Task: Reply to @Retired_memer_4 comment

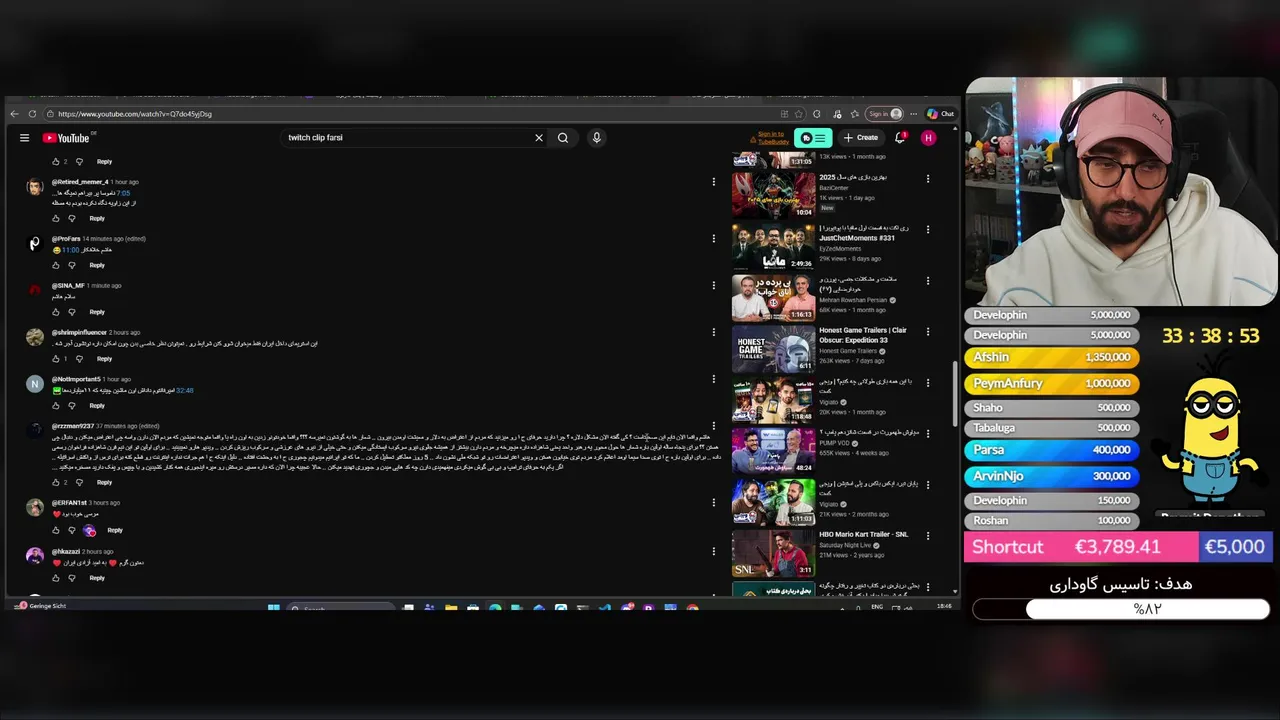Action: coord(97,218)
